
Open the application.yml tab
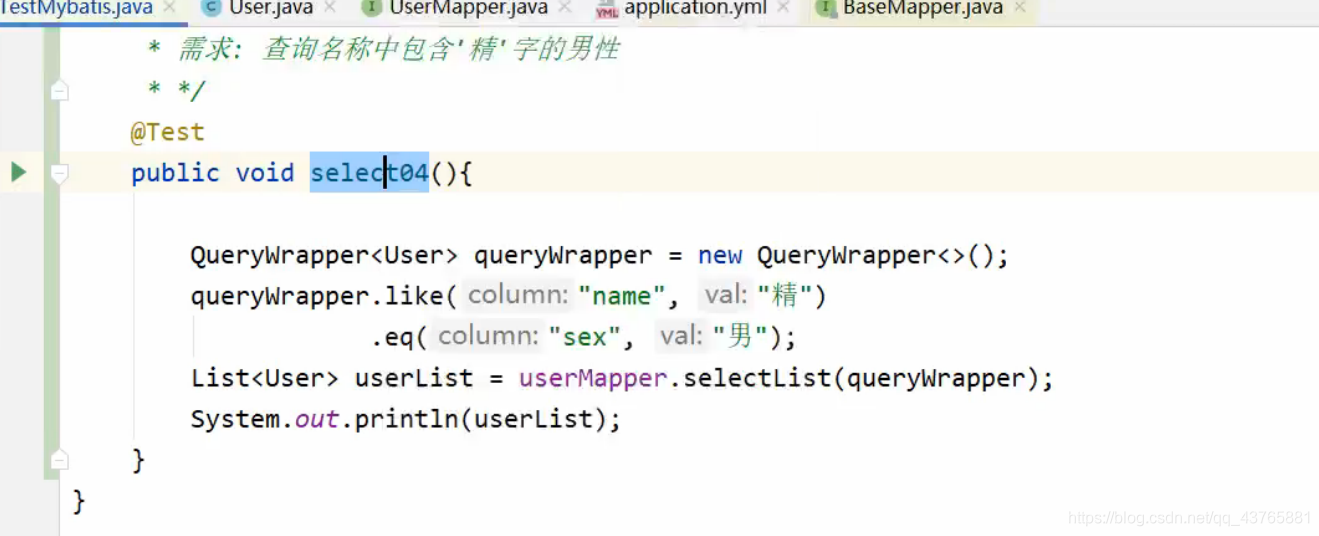coord(695,9)
